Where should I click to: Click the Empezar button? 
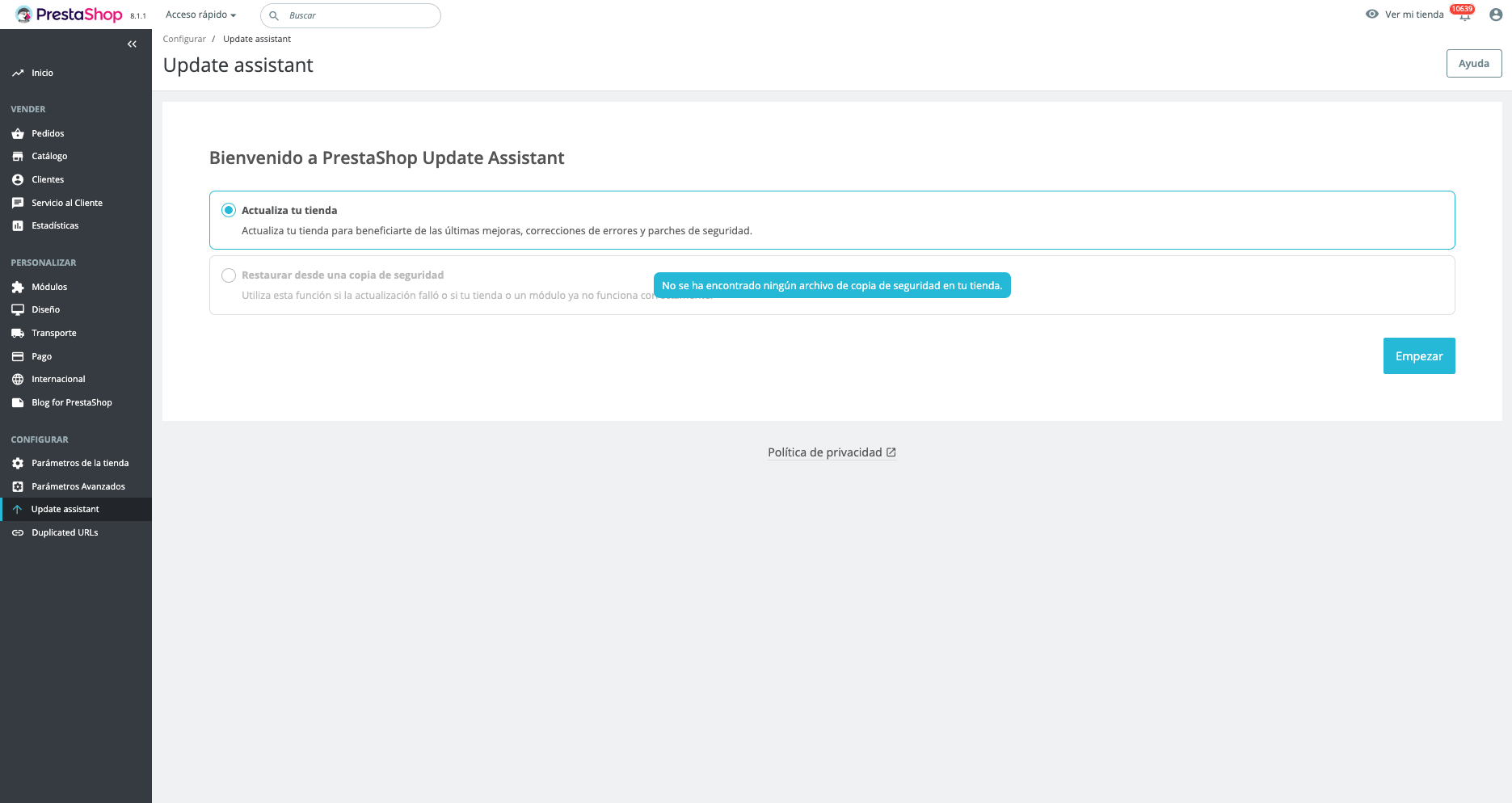(1419, 356)
